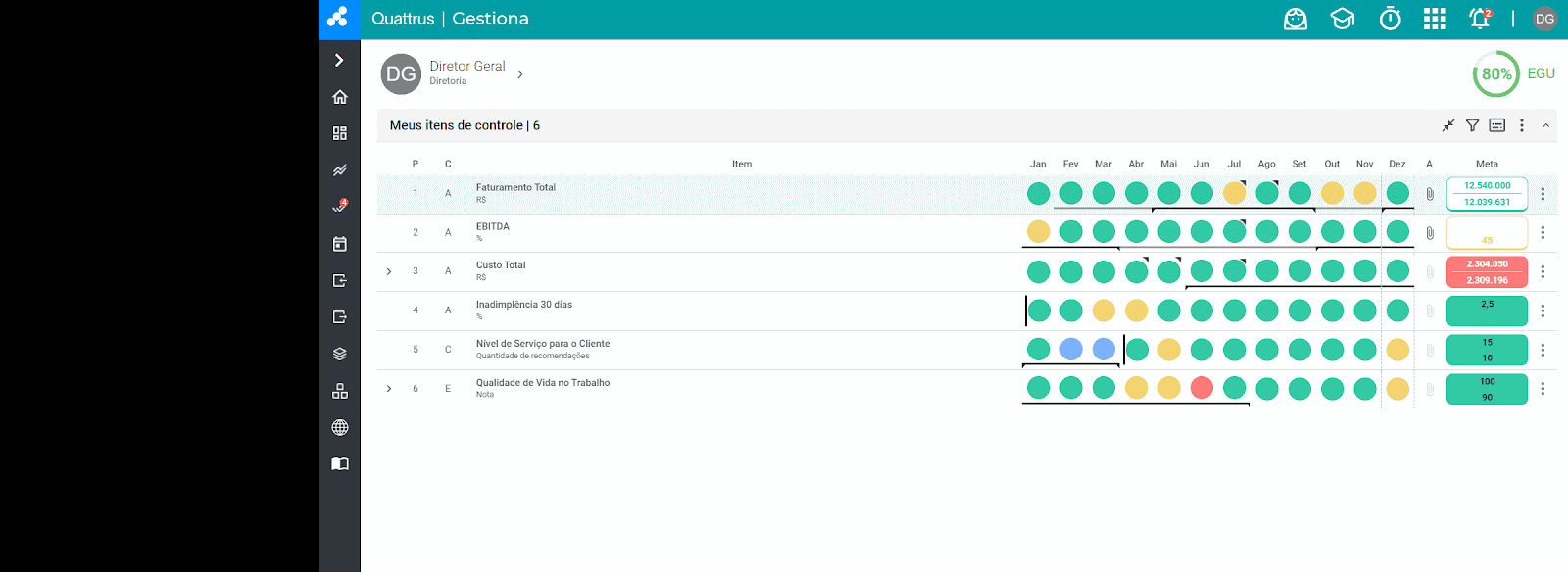Open the notifications bell icon
This screenshot has height=572, width=1568.
point(1480,19)
